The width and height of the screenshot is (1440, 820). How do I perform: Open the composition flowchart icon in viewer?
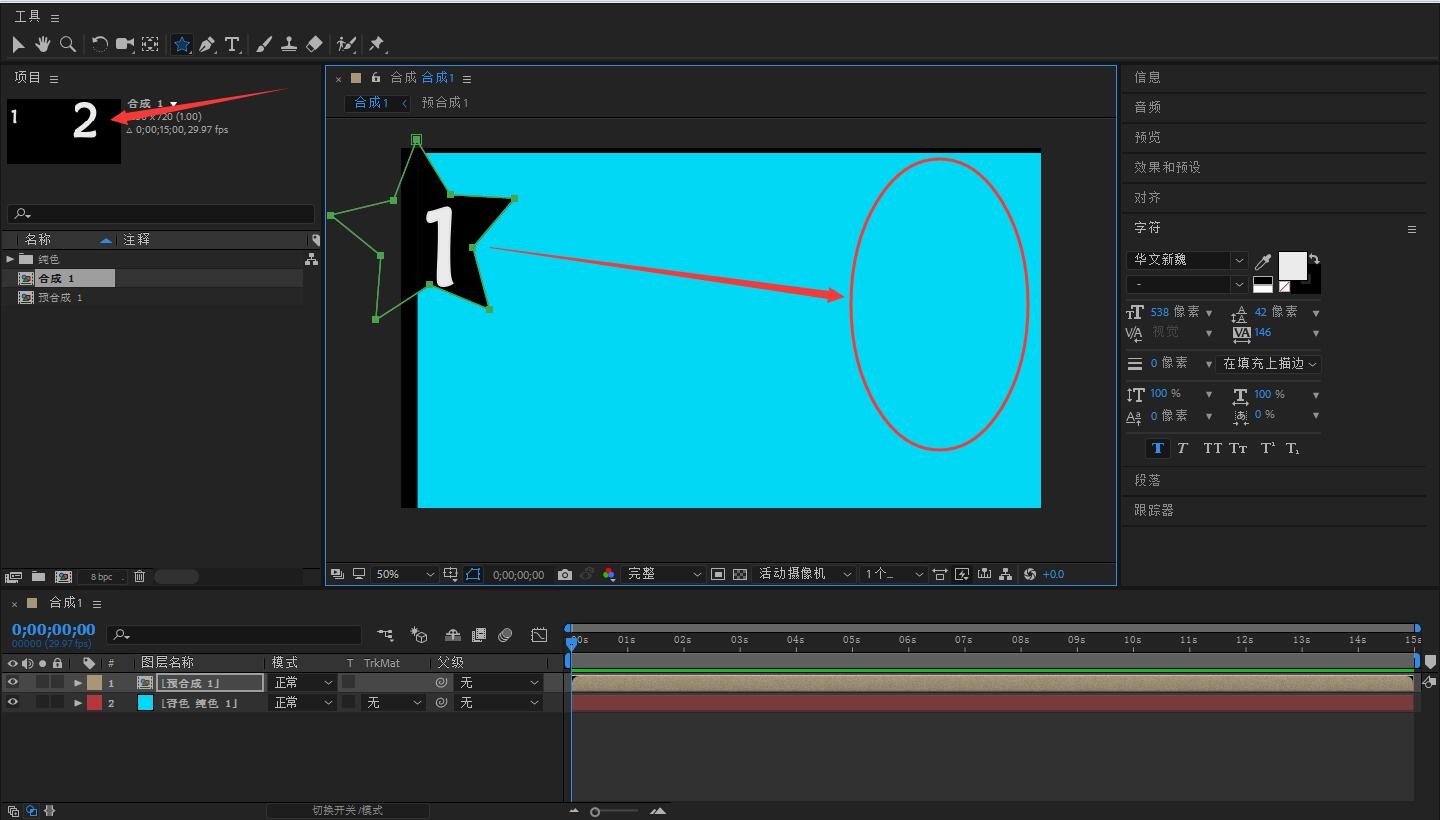pos(1006,574)
